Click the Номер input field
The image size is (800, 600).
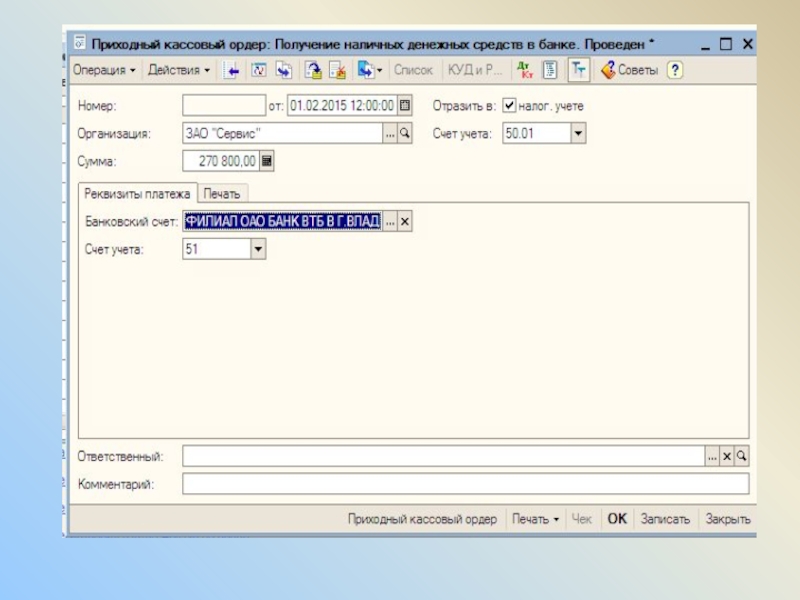pyautogui.click(x=224, y=106)
